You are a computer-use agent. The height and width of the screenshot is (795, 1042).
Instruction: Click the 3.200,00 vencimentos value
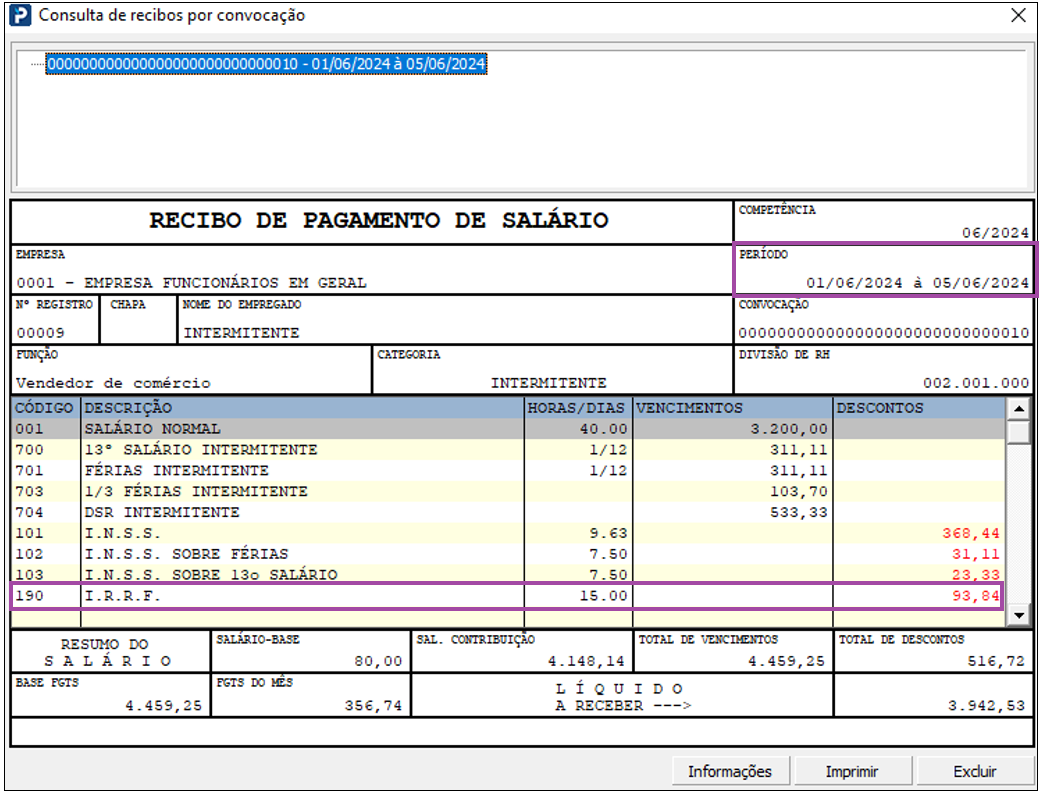point(789,429)
